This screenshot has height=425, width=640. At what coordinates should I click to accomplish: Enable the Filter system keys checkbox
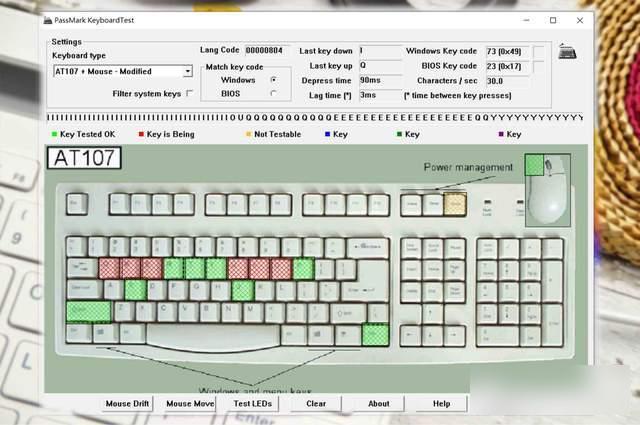189,93
